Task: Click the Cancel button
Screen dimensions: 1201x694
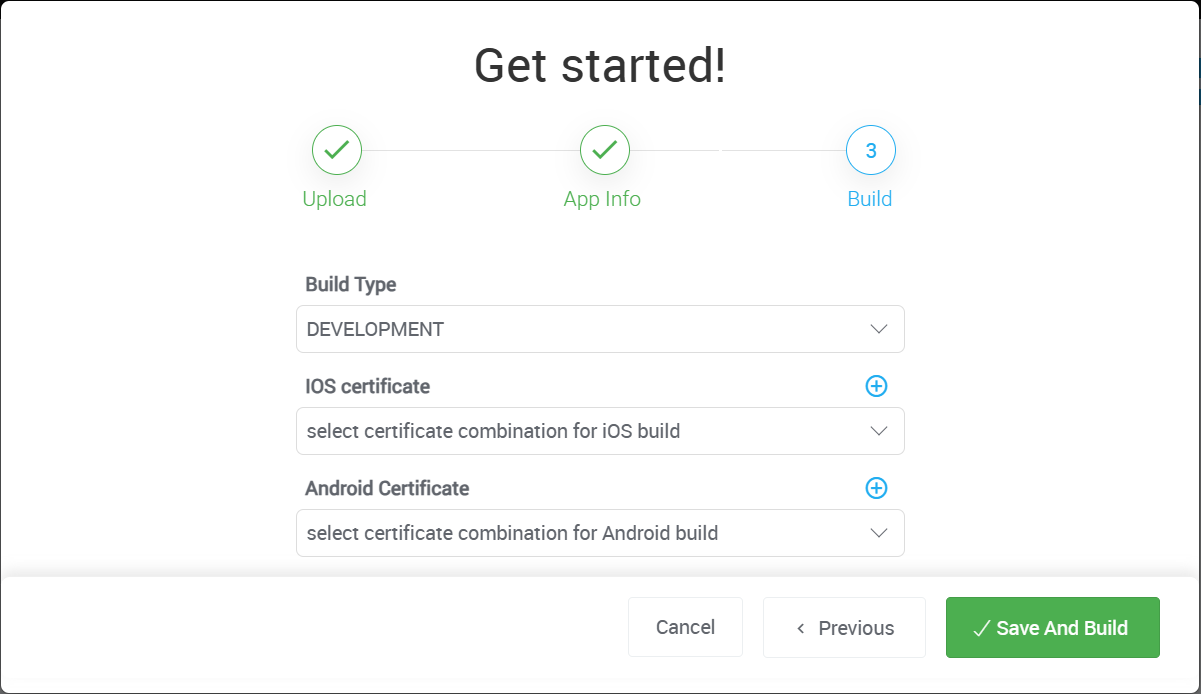Action: [685, 627]
